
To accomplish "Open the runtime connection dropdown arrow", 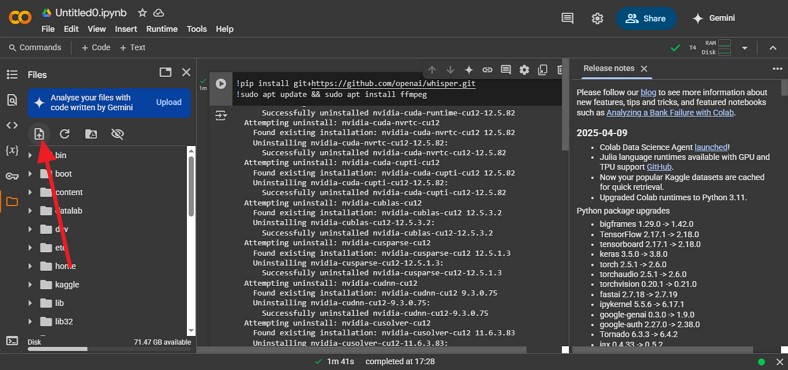I will click(x=745, y=48).
